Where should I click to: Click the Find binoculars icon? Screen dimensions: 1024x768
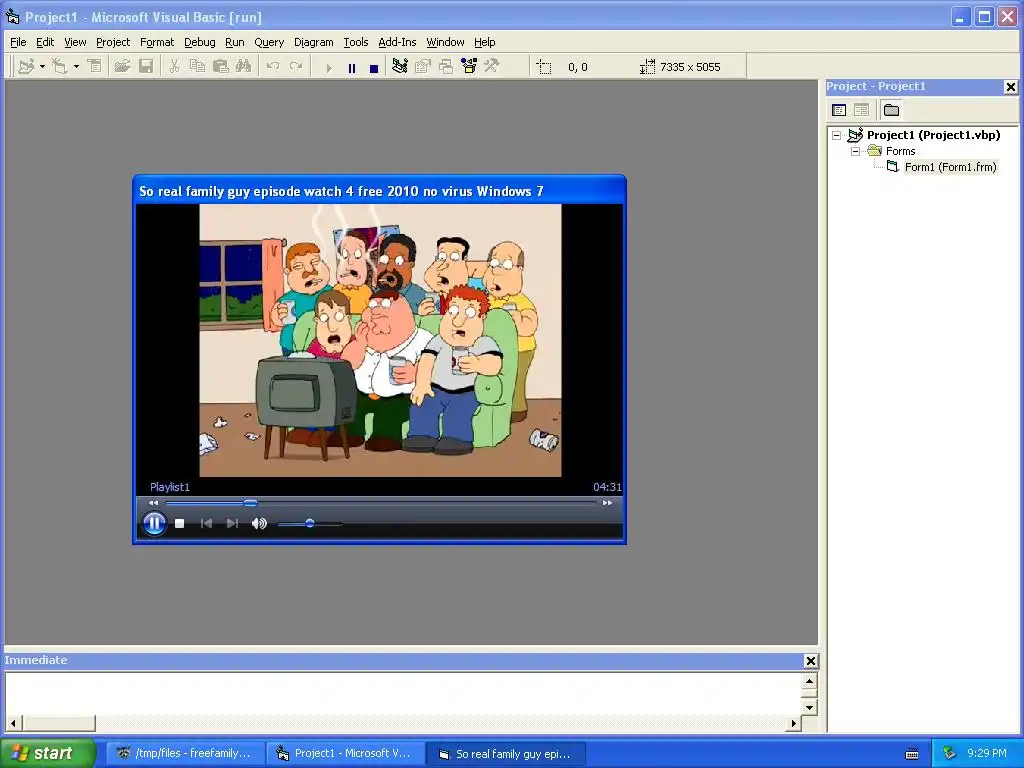pos(244,67)
